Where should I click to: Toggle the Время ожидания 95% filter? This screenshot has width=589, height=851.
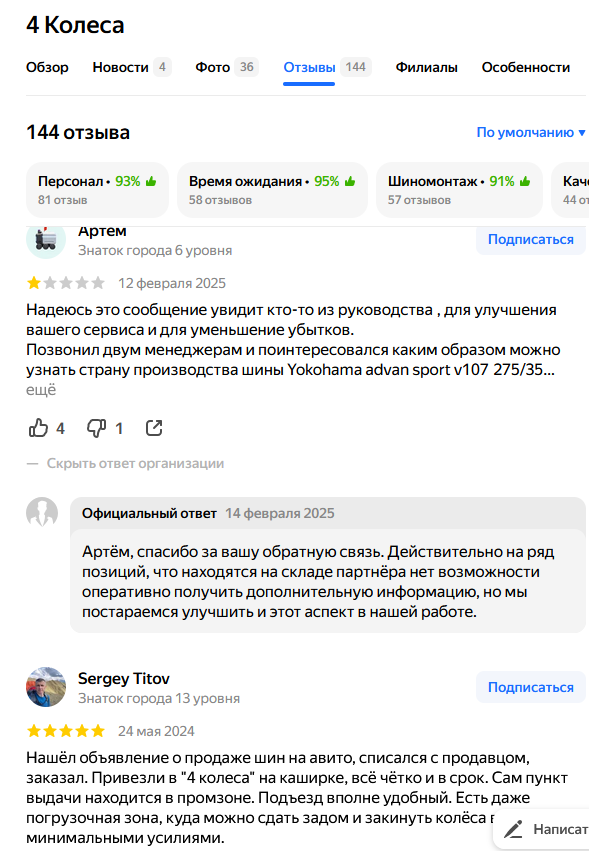[x=271, y=188]
